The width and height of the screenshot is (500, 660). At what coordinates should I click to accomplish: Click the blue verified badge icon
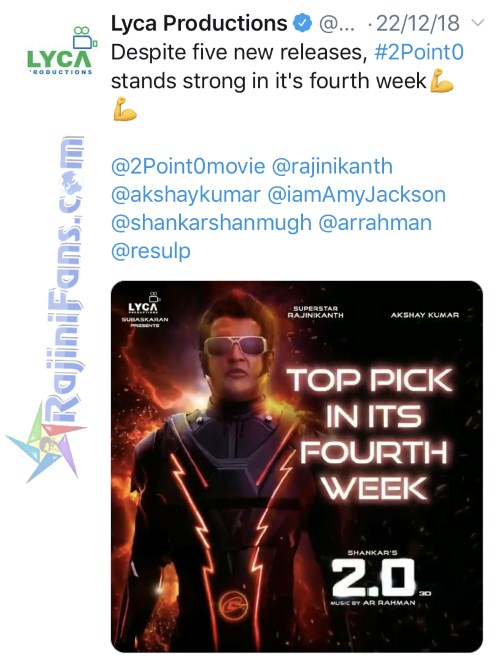(x=303, y=24)
